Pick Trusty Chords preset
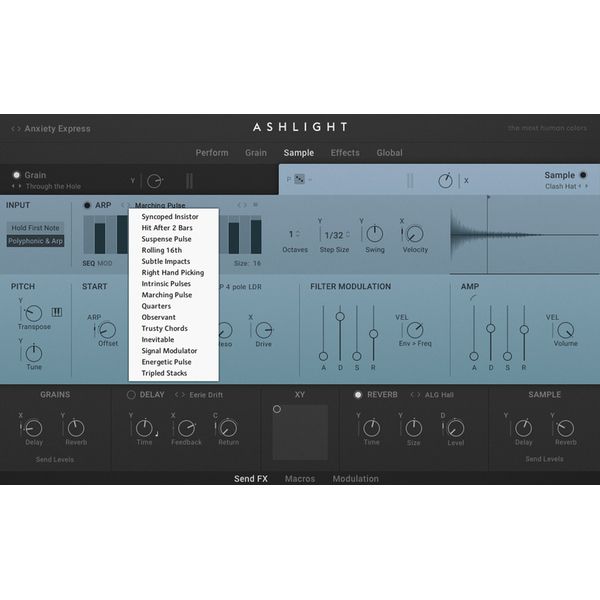 pyautogui.click(x=174, y=328)
